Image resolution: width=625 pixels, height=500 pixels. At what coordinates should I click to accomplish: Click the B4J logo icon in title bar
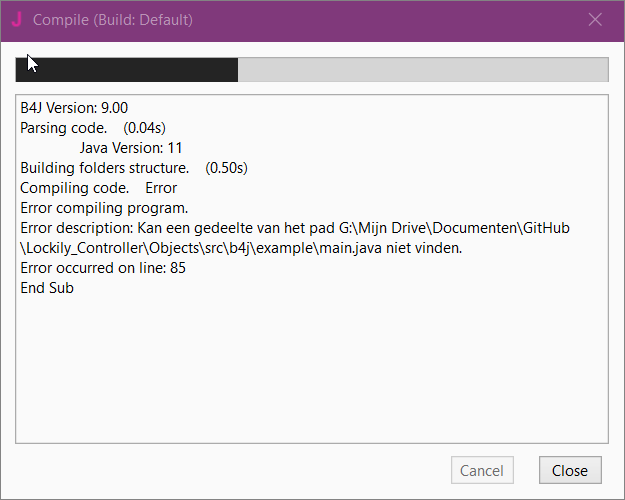coord(17,20)
